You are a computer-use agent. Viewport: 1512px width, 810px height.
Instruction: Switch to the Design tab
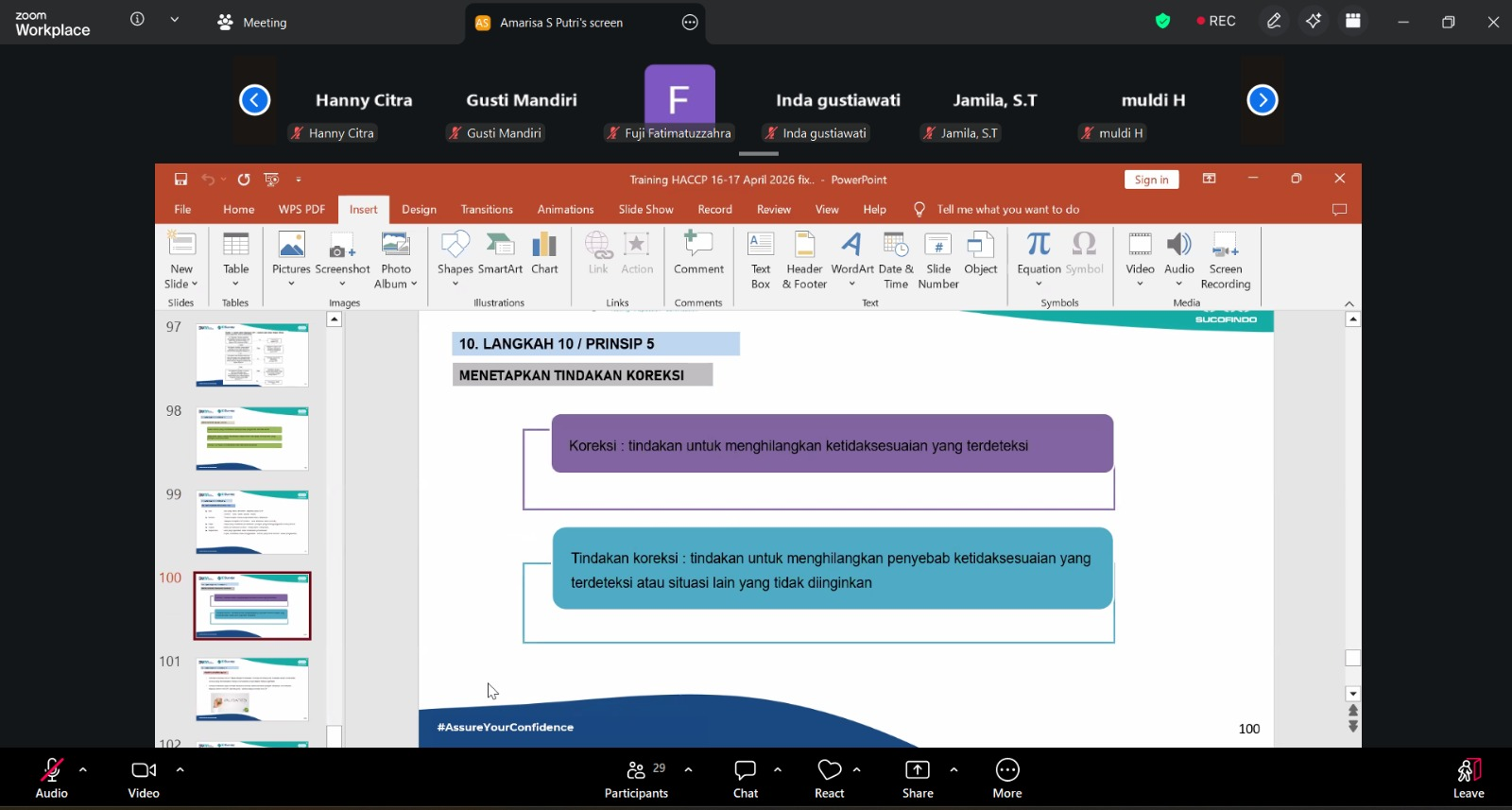coord(419,210)
